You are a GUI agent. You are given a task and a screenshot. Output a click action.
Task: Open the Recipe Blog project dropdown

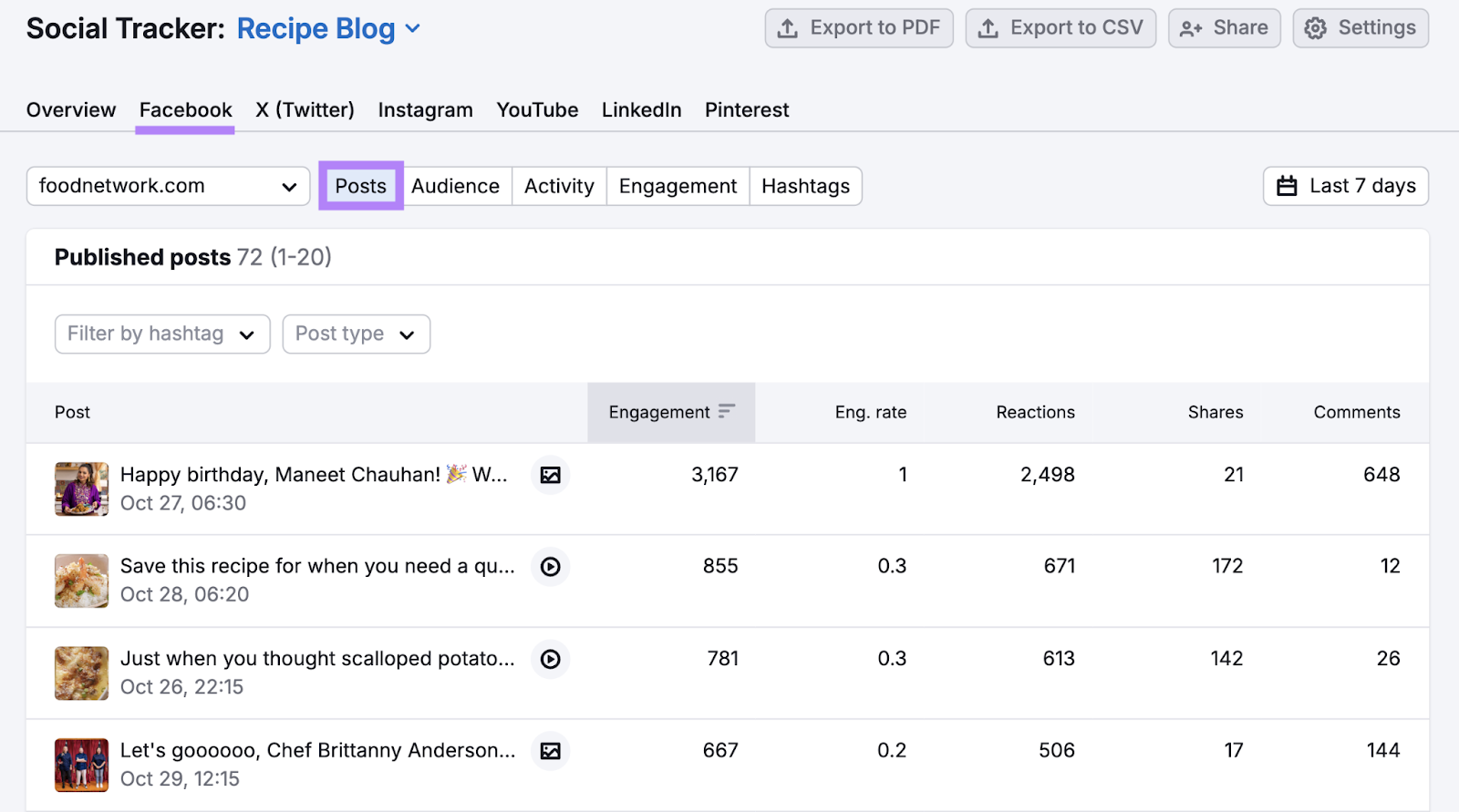(x=328, y=28)
